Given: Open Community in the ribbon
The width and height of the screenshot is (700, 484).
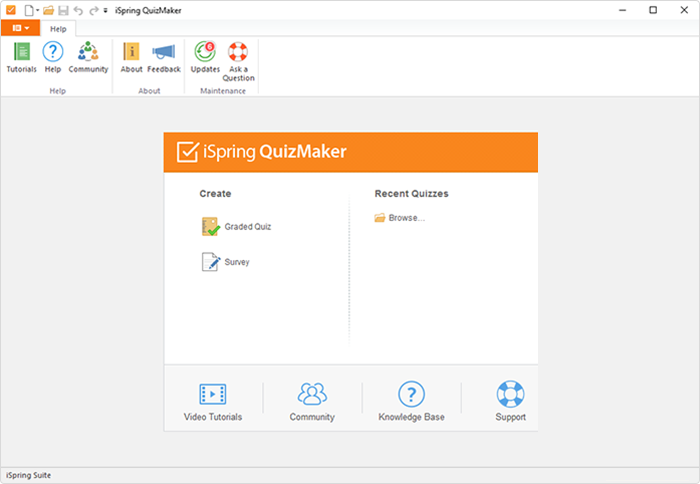Looking at the screenshot, I should [88, 57].
